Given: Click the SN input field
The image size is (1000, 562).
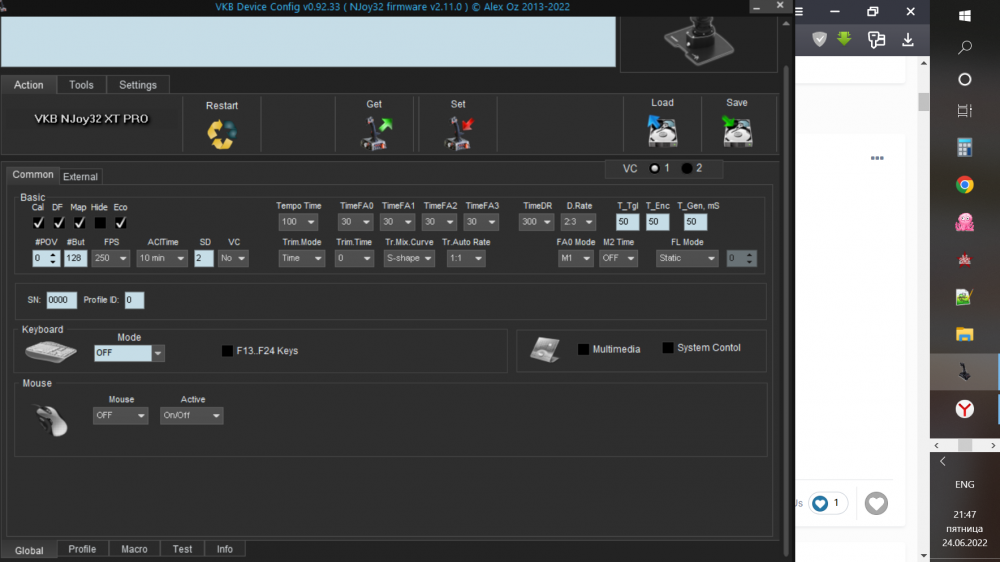Looking at the screenshot, I should 61,300.
